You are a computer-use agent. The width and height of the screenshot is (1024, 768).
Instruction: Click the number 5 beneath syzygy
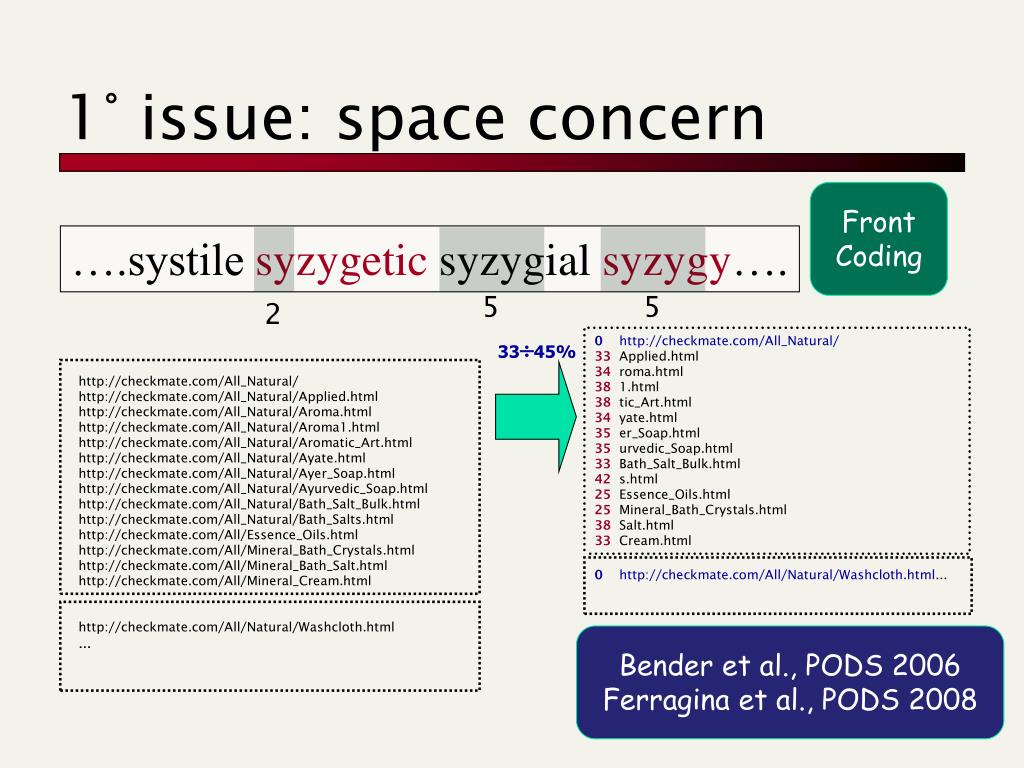click(652, 307)
